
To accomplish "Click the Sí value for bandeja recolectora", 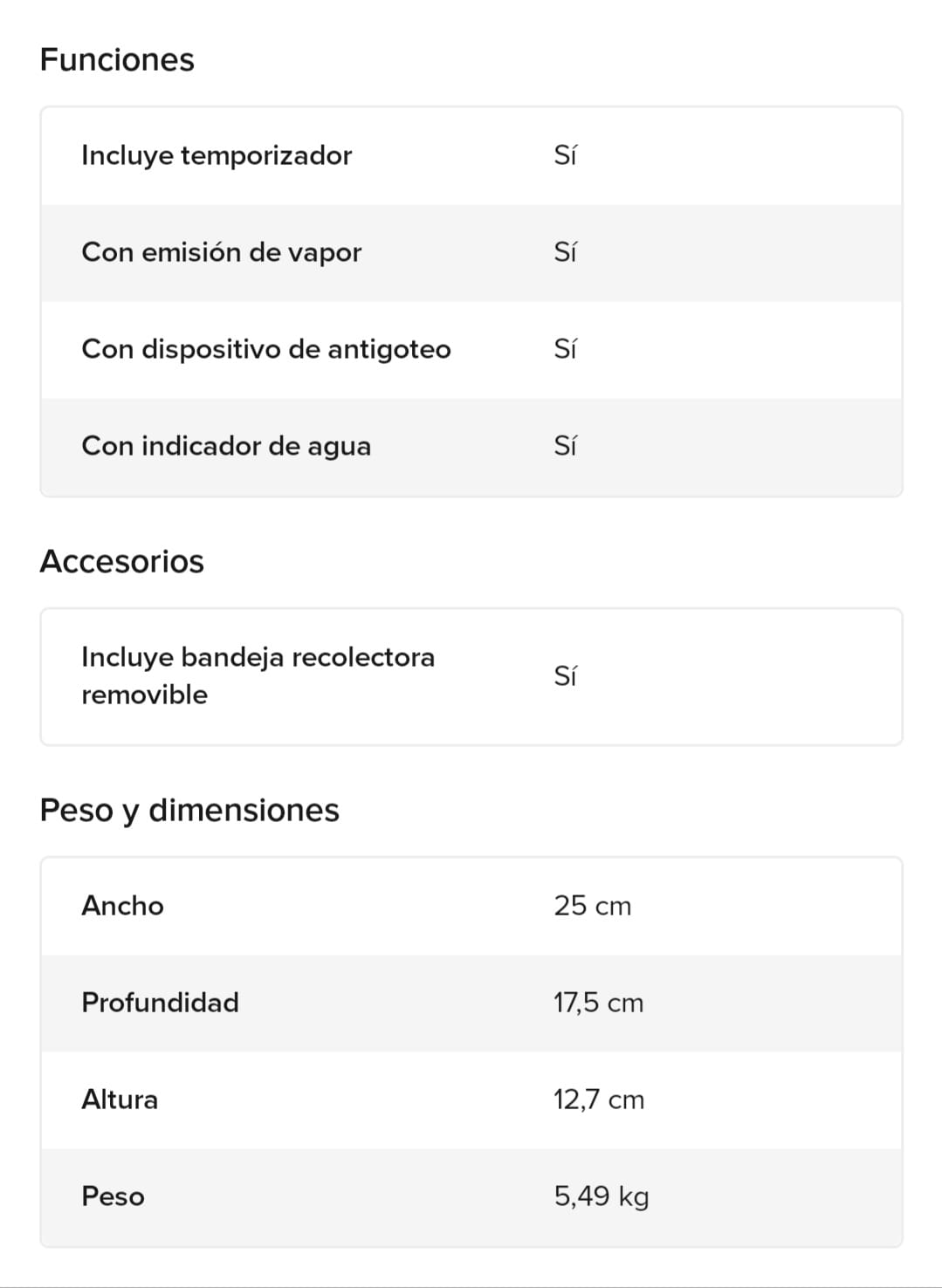I will (565, 676).
